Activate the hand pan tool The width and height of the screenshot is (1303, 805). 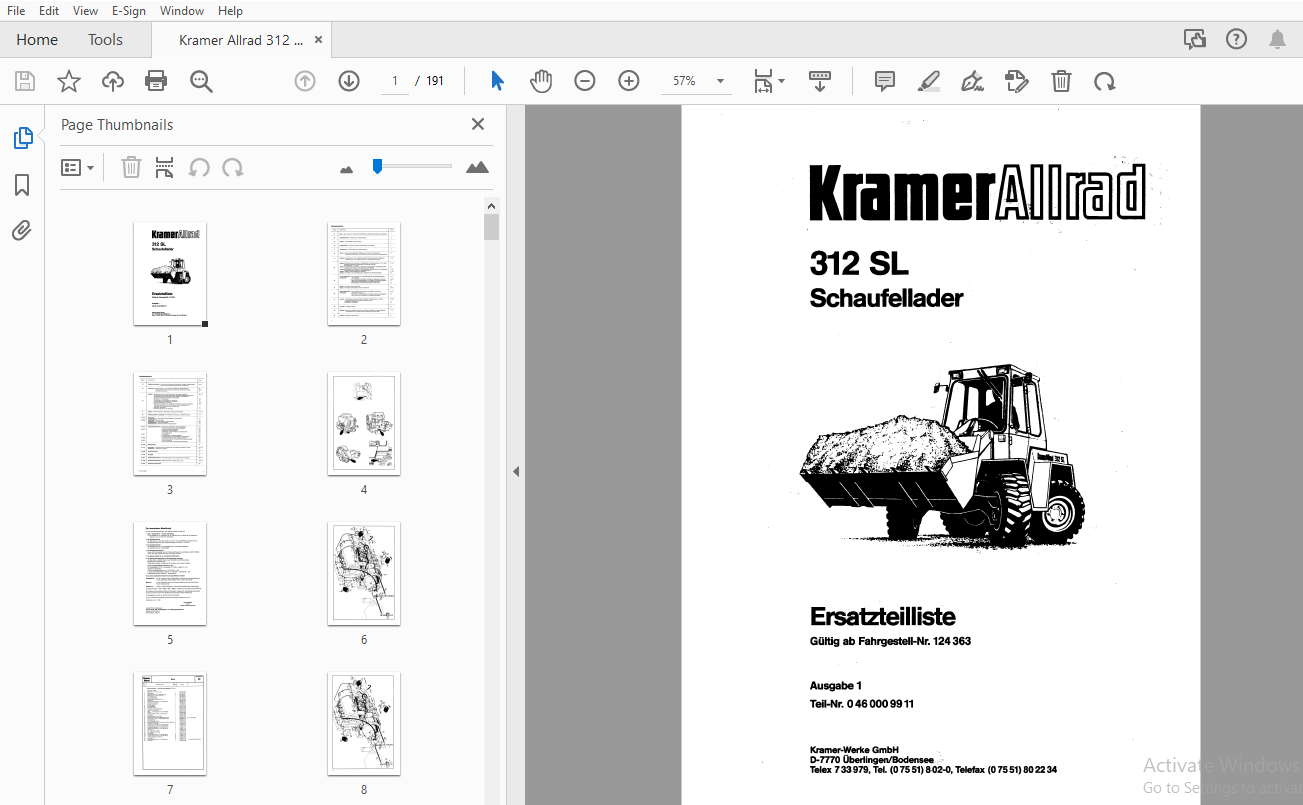pos(541,81)
